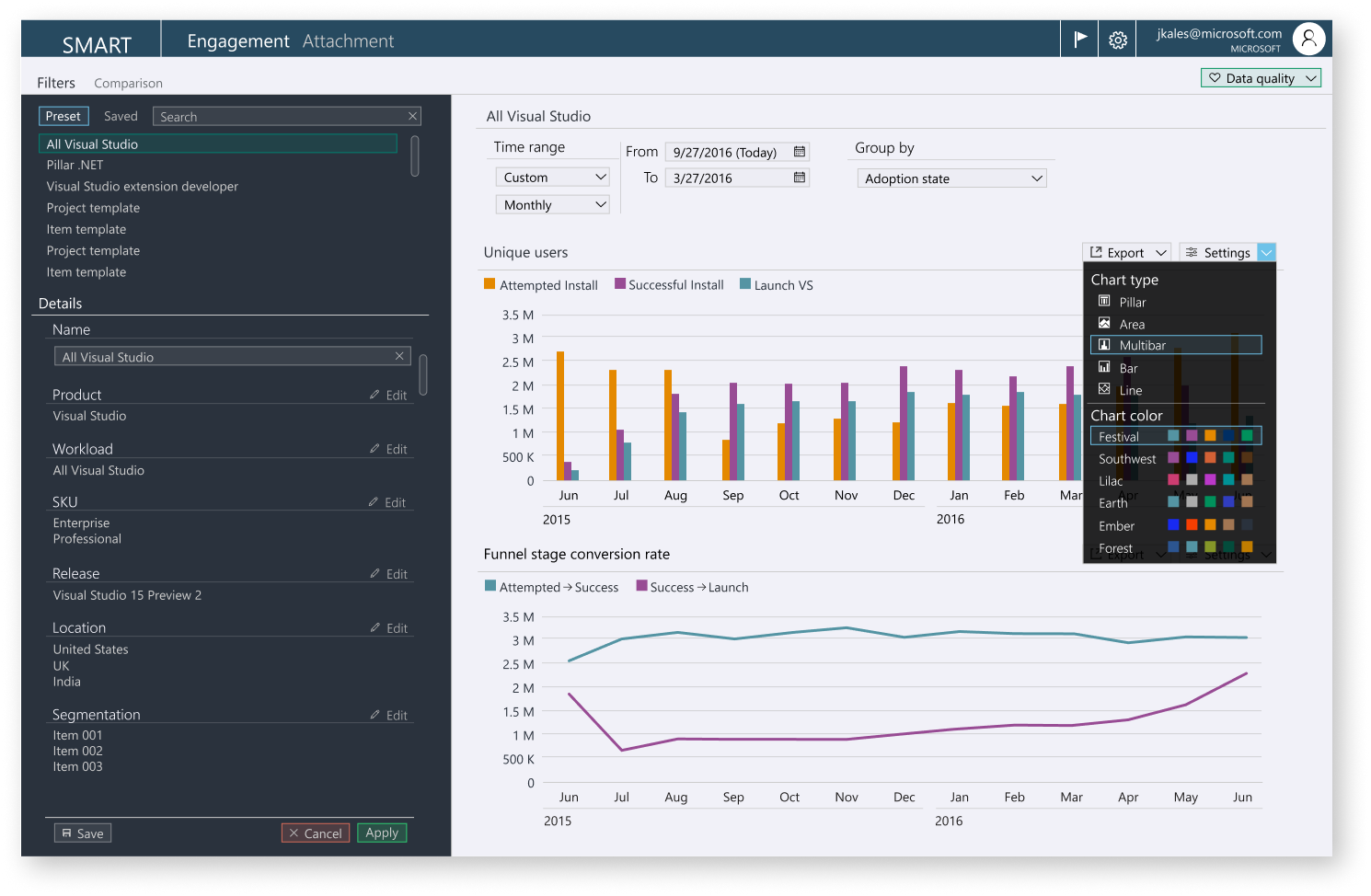Screen dimensions: 1371x896
Task: Select the Preset filter tab
Action: coord(63,116)
